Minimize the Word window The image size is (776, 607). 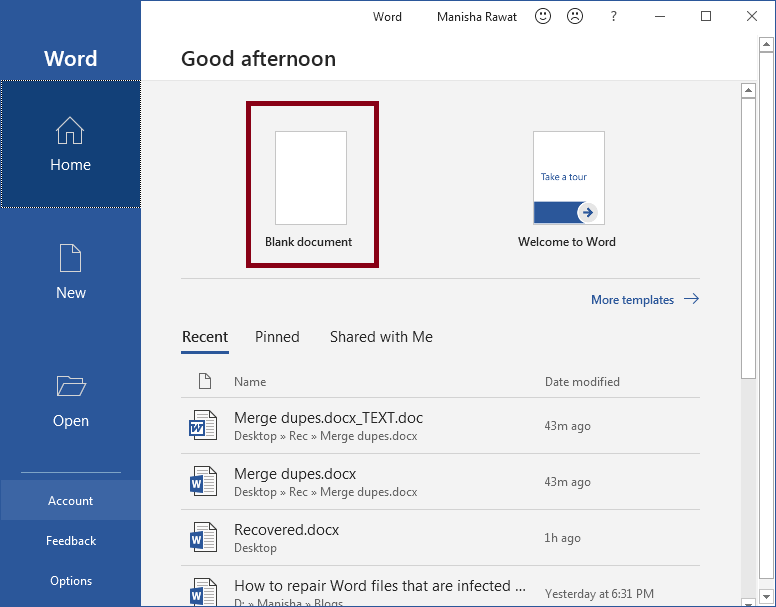click(660, 16)
